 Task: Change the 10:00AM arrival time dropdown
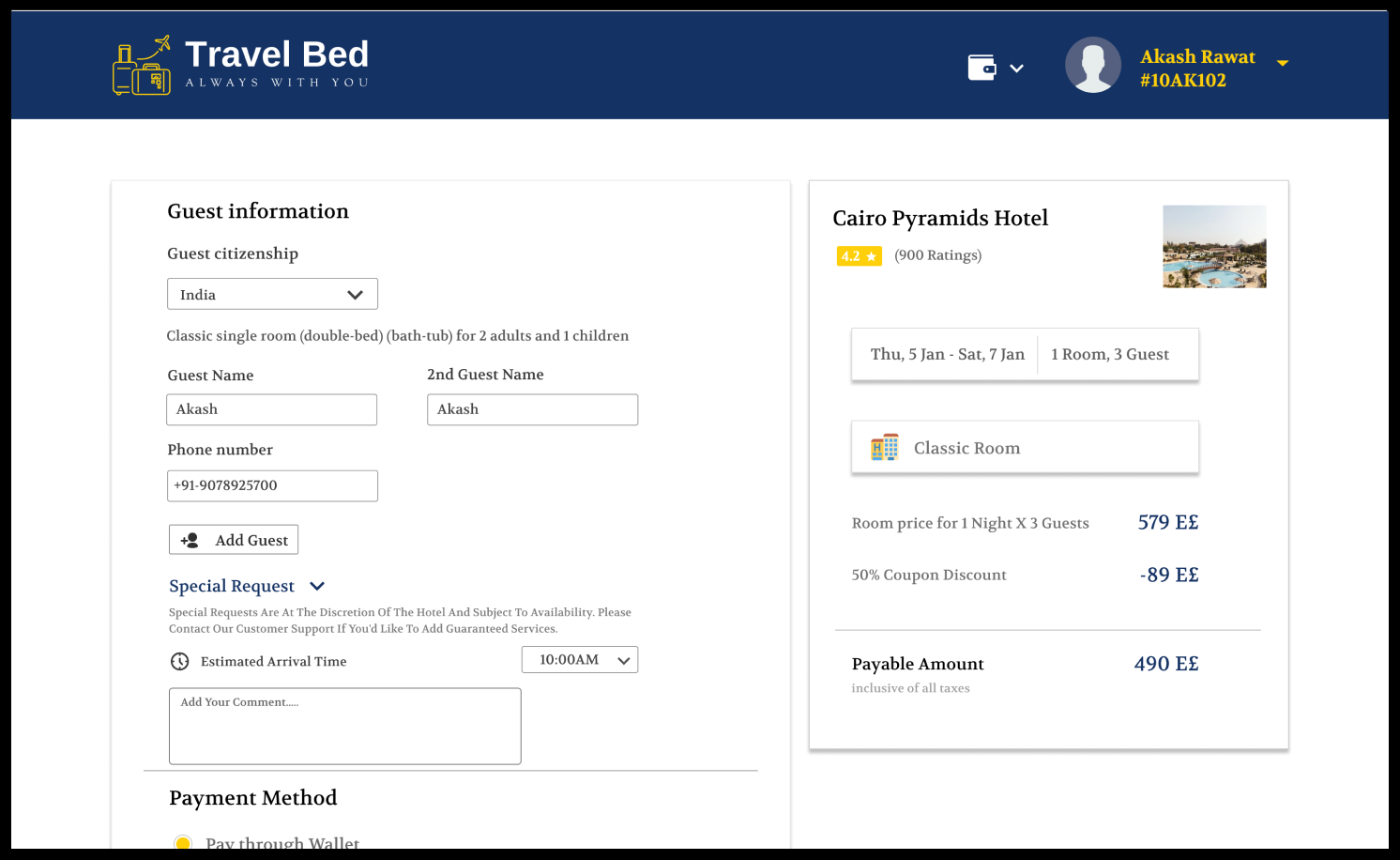(x=579, y=660)
